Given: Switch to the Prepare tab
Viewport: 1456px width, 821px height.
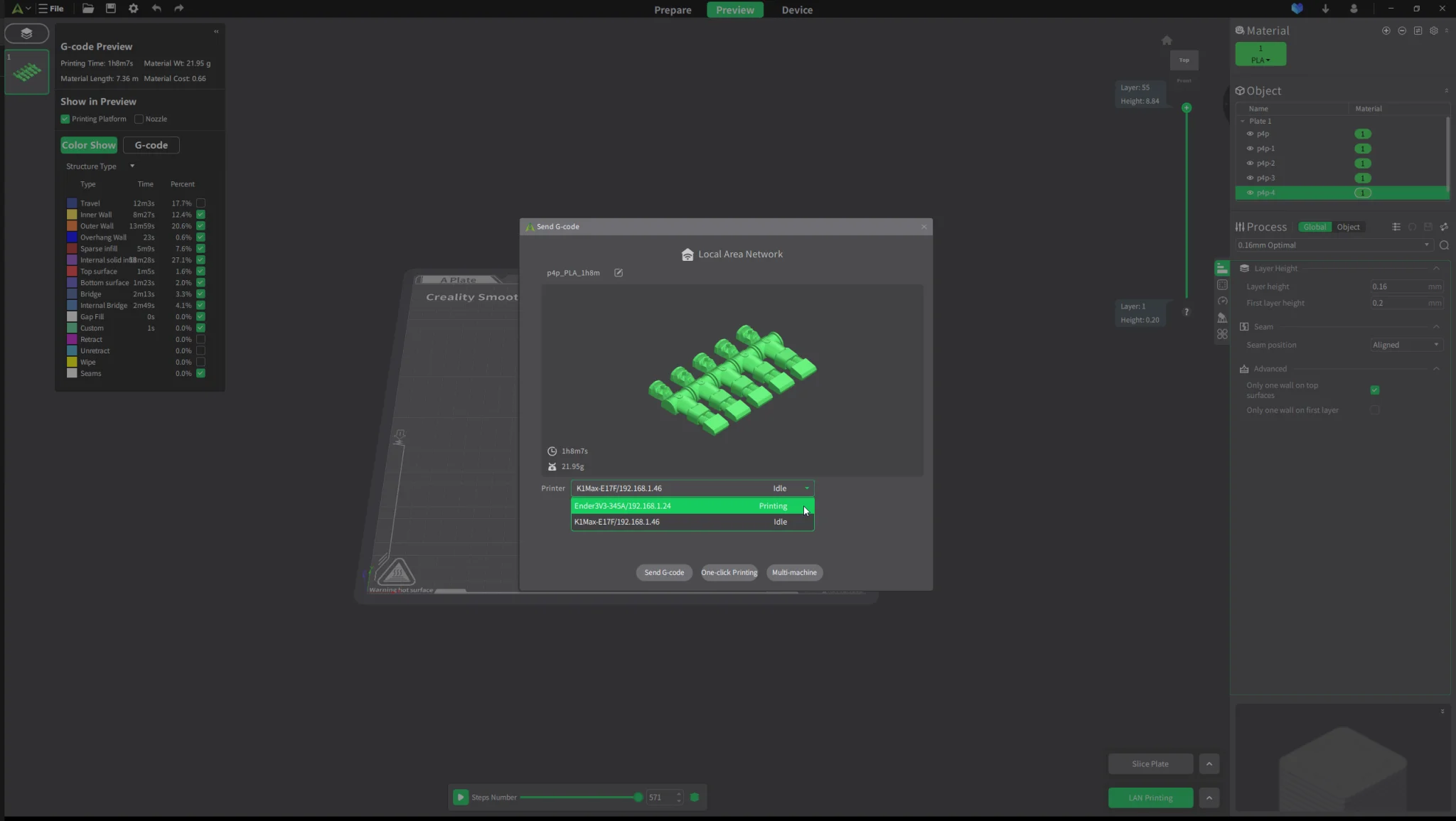Looking at the screenshot, I should 673,10.
